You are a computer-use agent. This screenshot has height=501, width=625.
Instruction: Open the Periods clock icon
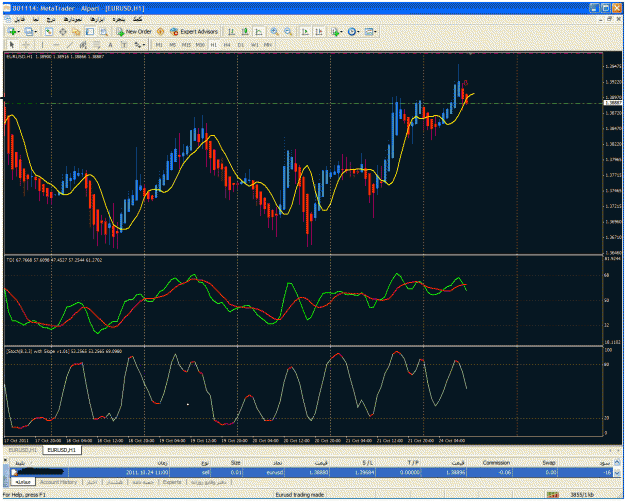(x=351, y=31)
